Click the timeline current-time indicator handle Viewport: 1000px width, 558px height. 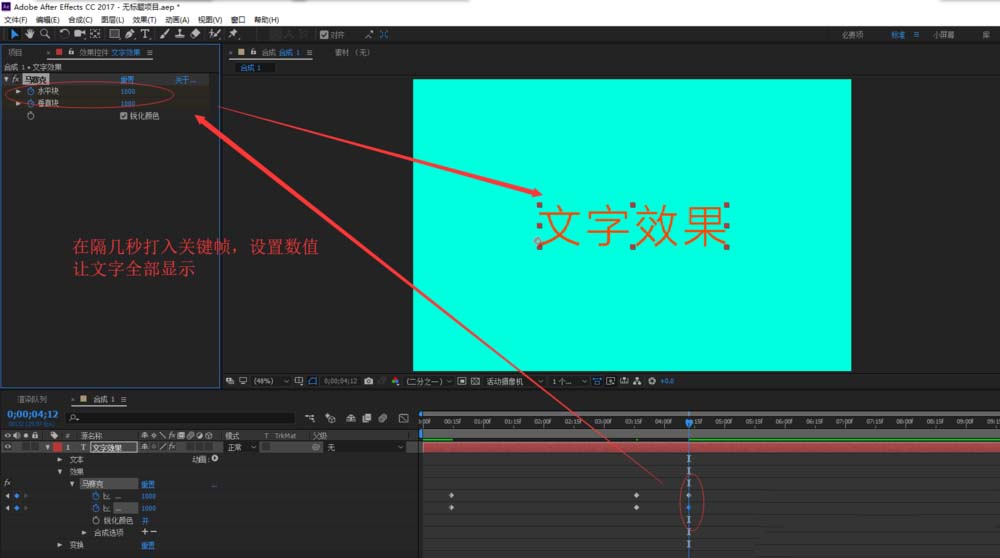[x=689, y=422]
